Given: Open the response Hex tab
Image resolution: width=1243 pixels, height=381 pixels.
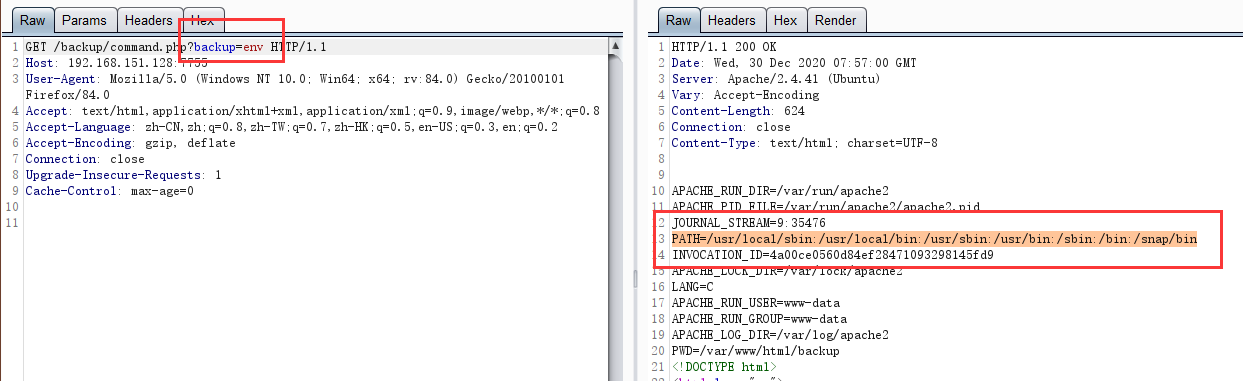Looking at the screenshot, I should [x=786, y=20].
